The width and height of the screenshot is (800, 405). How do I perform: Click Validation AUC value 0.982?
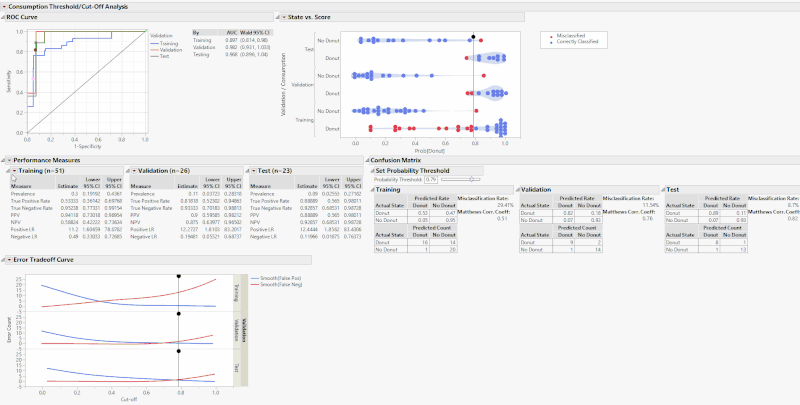[232, 47]
